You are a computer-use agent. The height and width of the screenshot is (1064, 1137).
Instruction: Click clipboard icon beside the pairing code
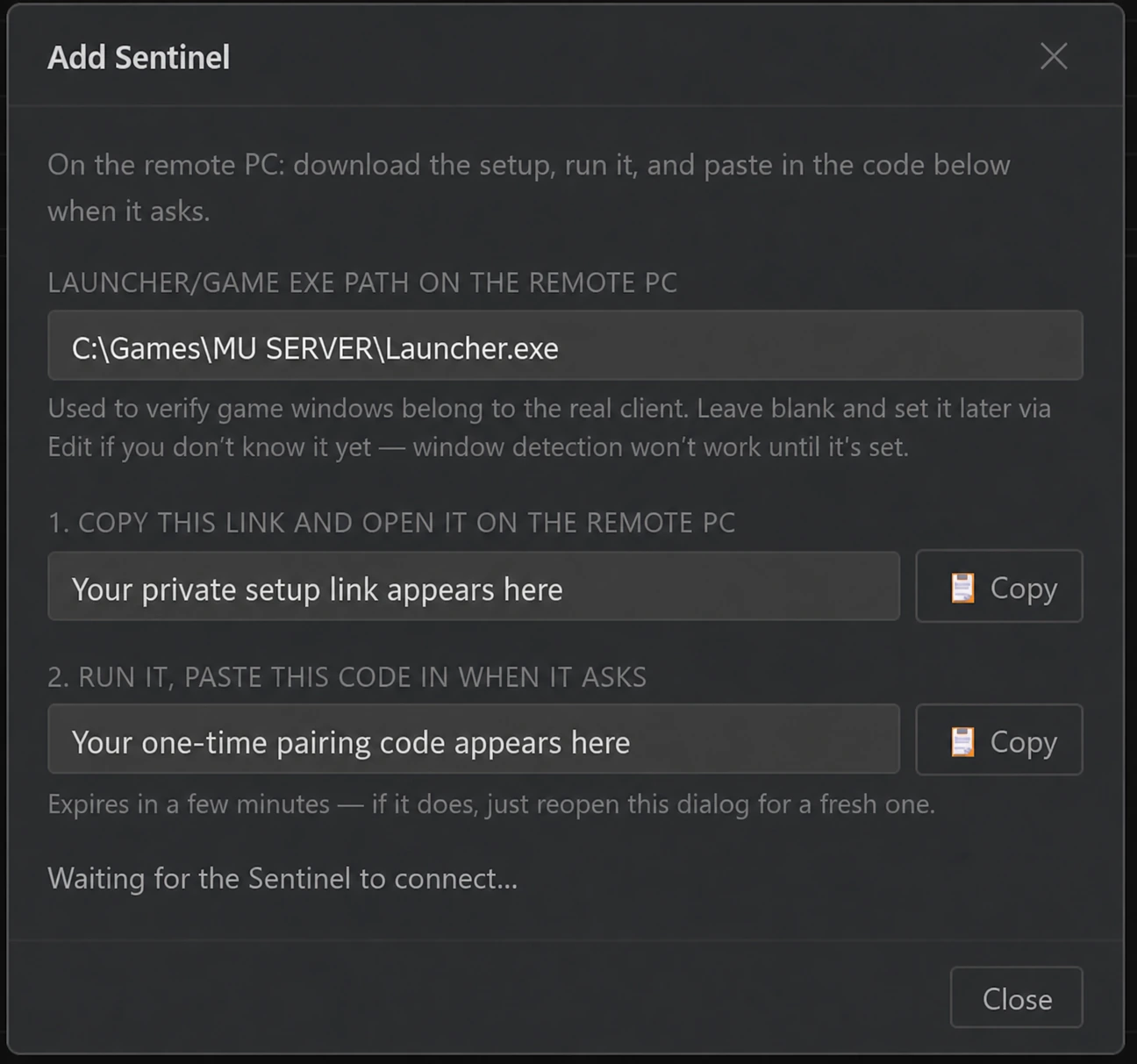[962, 742]
